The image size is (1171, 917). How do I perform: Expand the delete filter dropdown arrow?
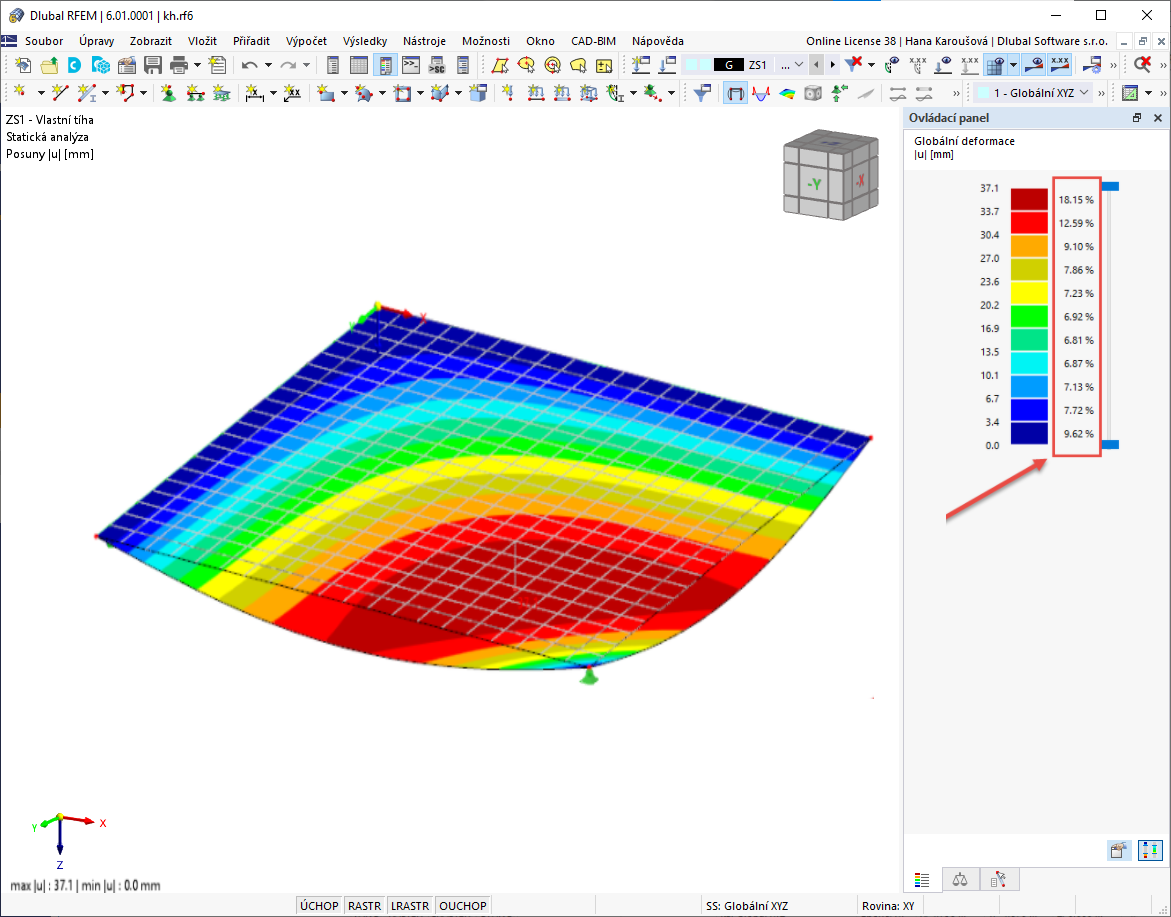(872, 66)
